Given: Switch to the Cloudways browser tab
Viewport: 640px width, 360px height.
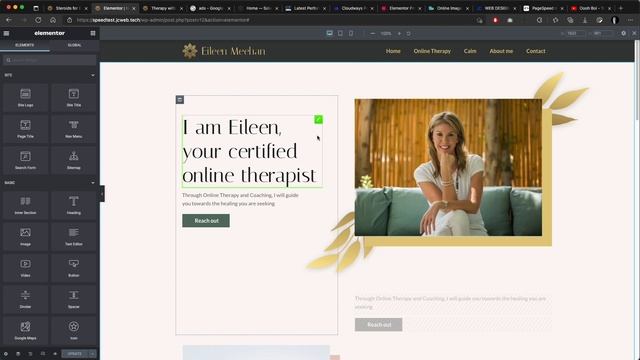Looking at the screenshot, I should pyautogui.click(x=354, y=8).
